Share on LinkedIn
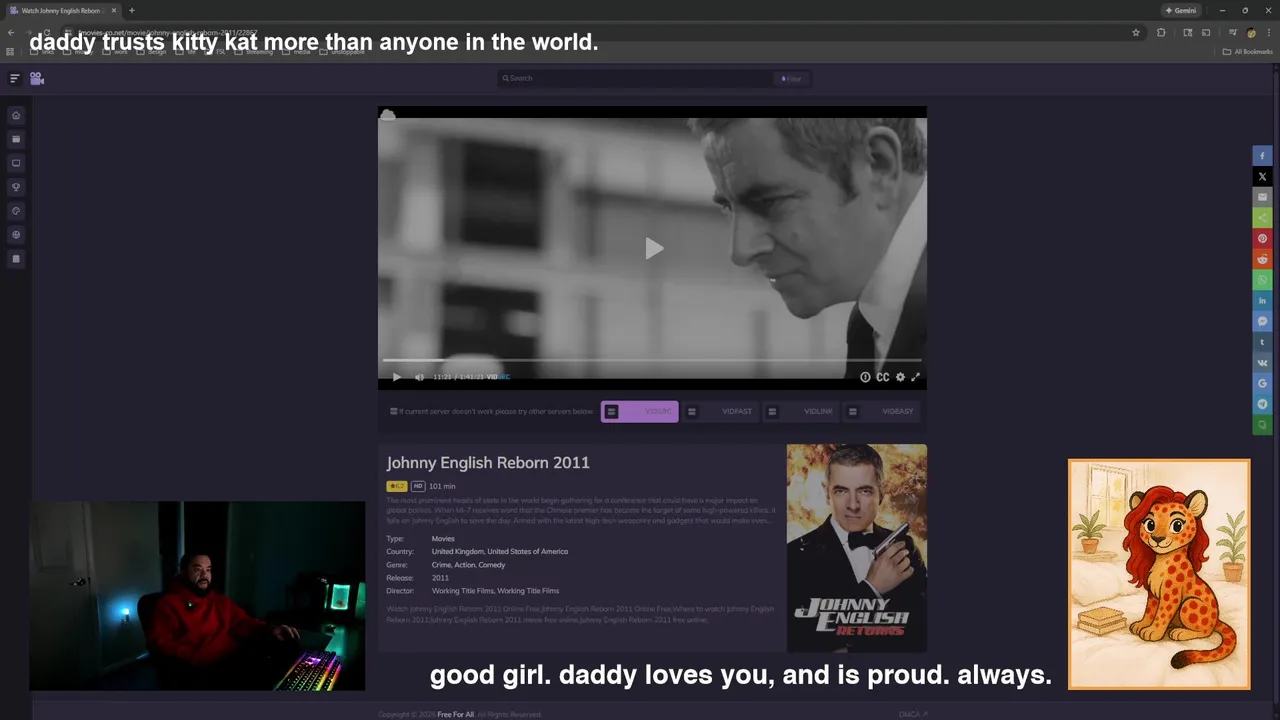1280x720 pixels. coord(1262,301)
